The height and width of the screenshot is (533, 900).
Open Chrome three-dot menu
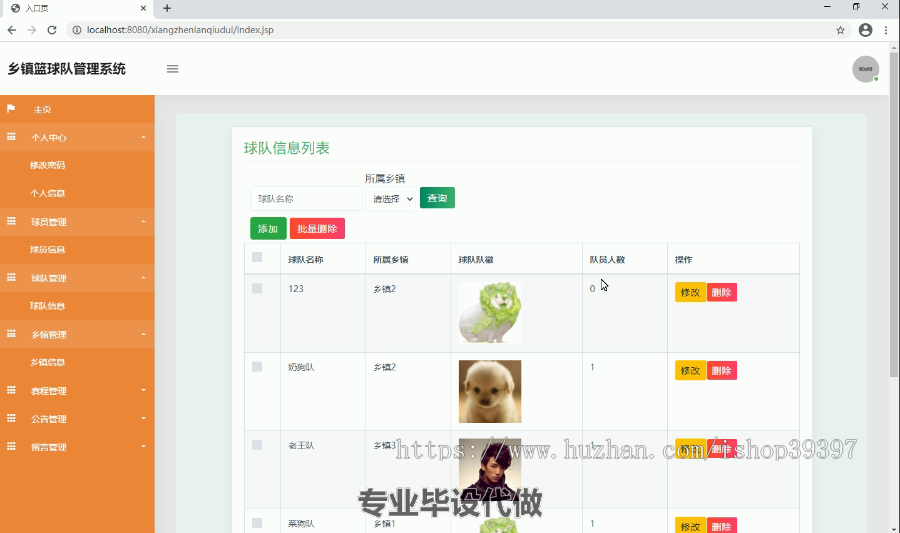click(x=886, y=30)
